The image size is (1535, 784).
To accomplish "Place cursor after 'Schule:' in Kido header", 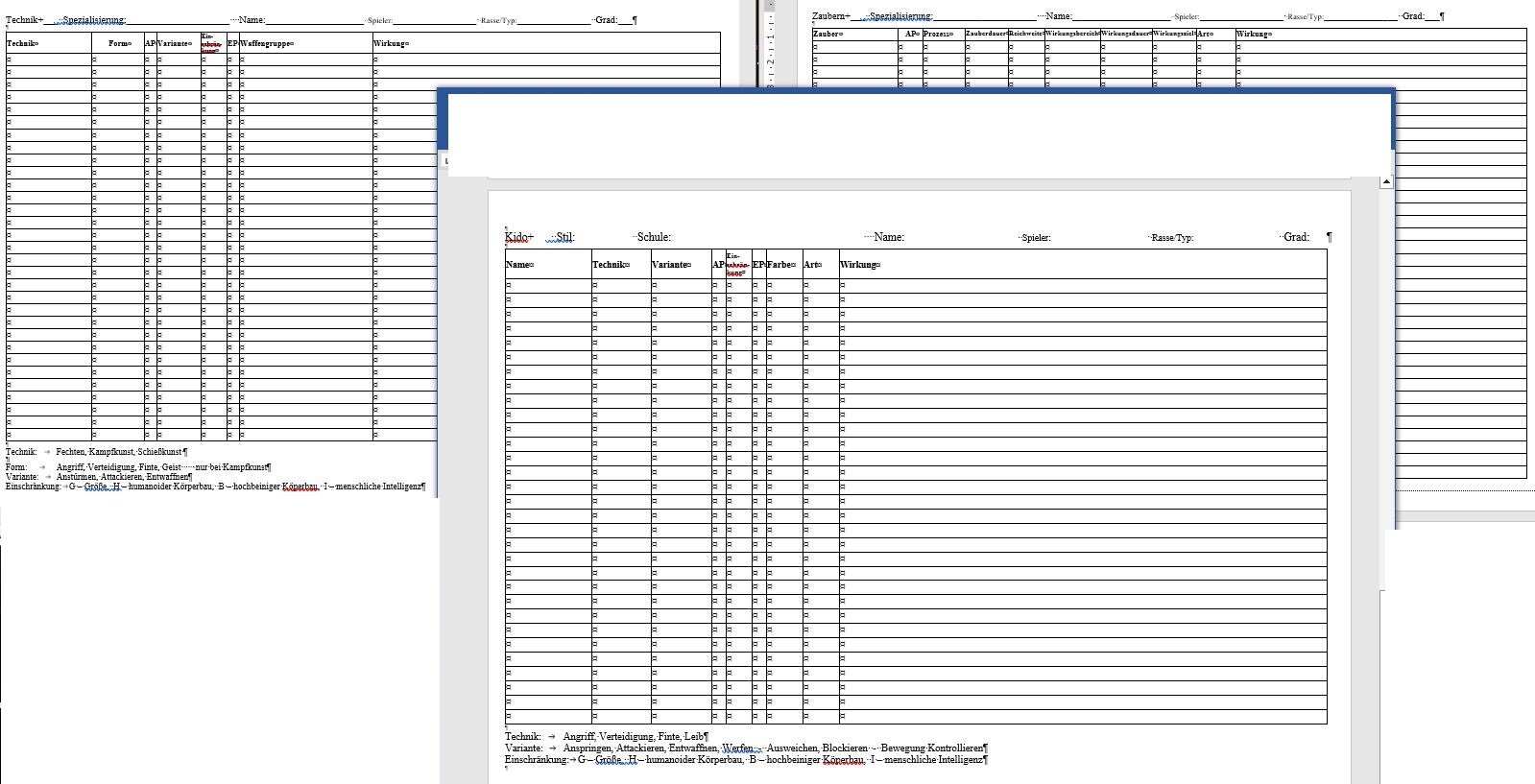I will pyautogui.click(x=673, y=237).
